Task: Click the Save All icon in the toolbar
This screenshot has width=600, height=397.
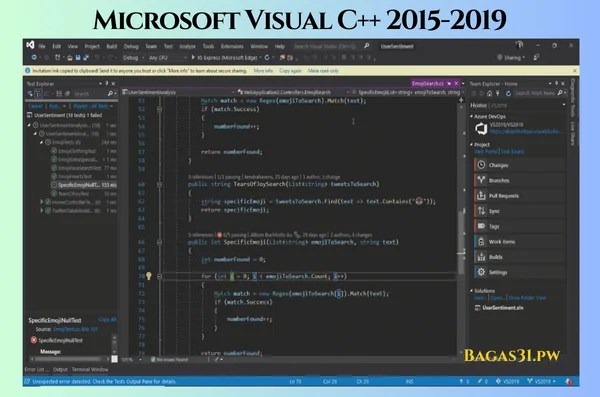Action: coord(86,58)
